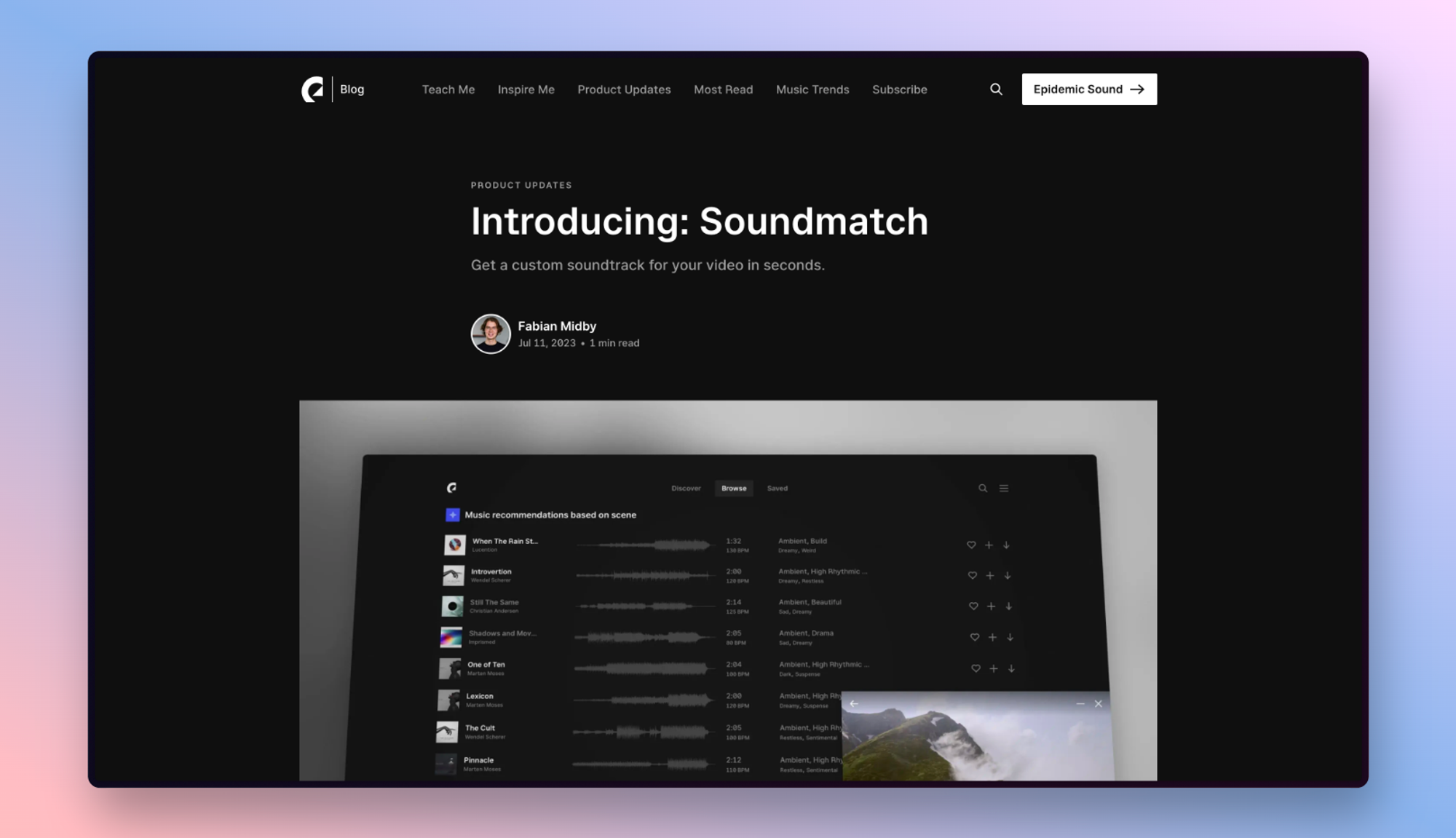1456x838 pixels.
Task: Select the Discover tab in mockup
Action: [x=686, y=489]
